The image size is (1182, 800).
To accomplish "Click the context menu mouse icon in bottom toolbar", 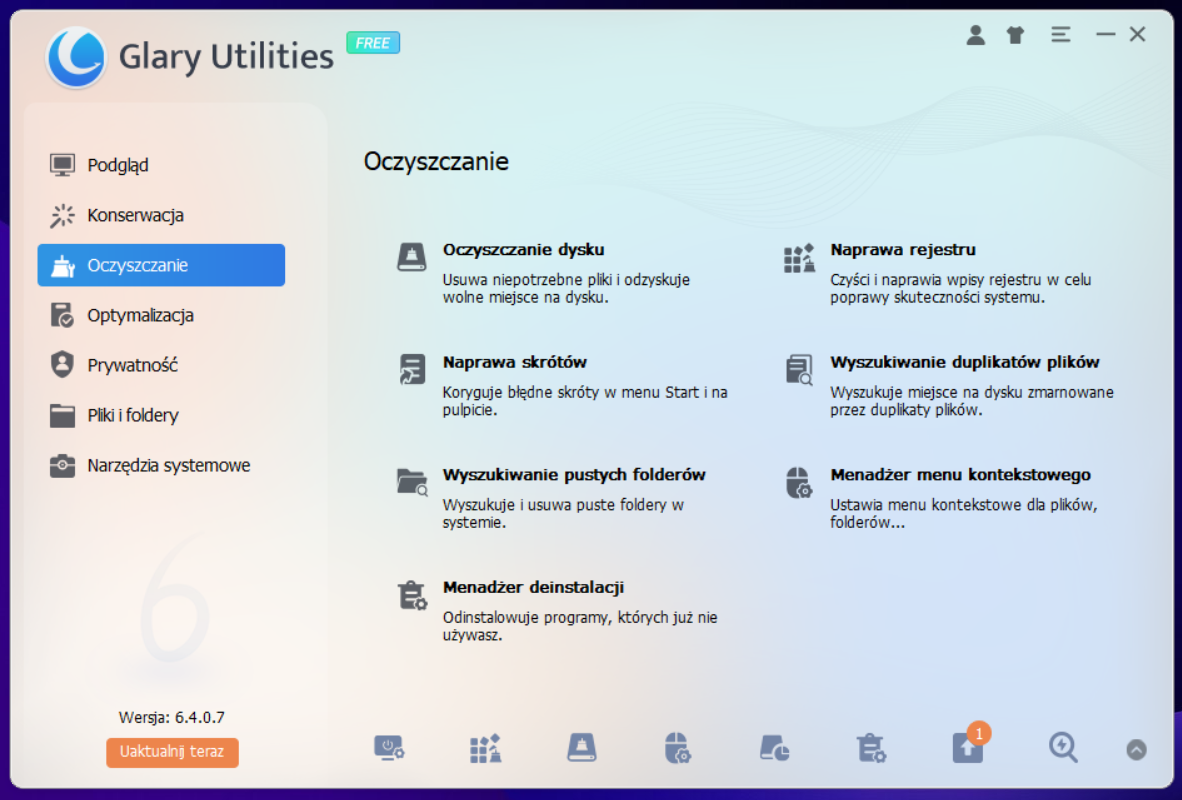I will 678,748.
